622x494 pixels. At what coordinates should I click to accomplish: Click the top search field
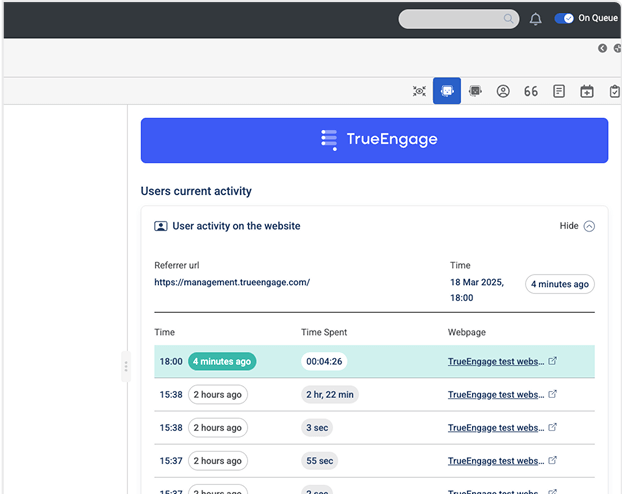click(459, 19)
